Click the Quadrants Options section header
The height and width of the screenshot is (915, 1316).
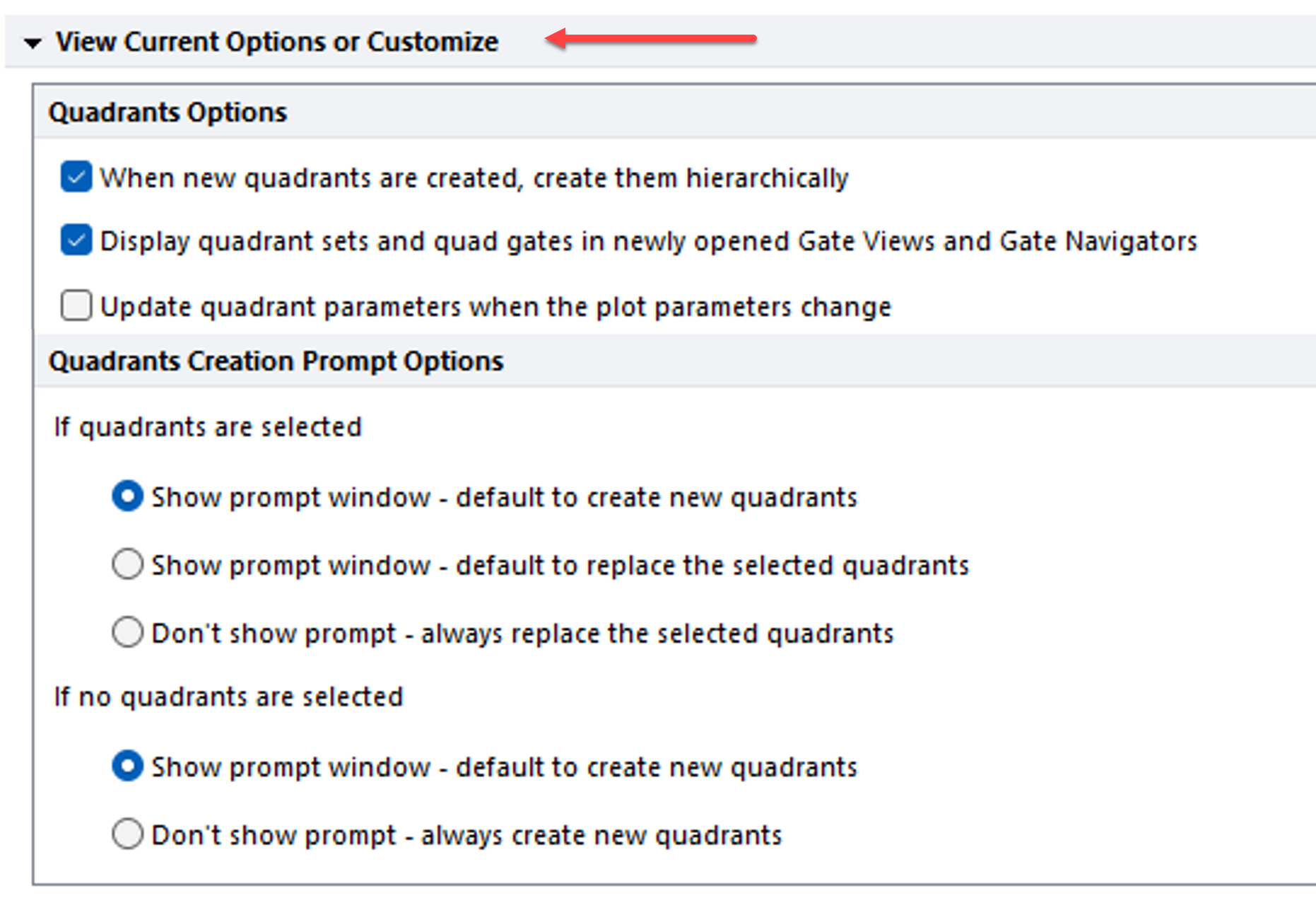[x=168, y=112]
